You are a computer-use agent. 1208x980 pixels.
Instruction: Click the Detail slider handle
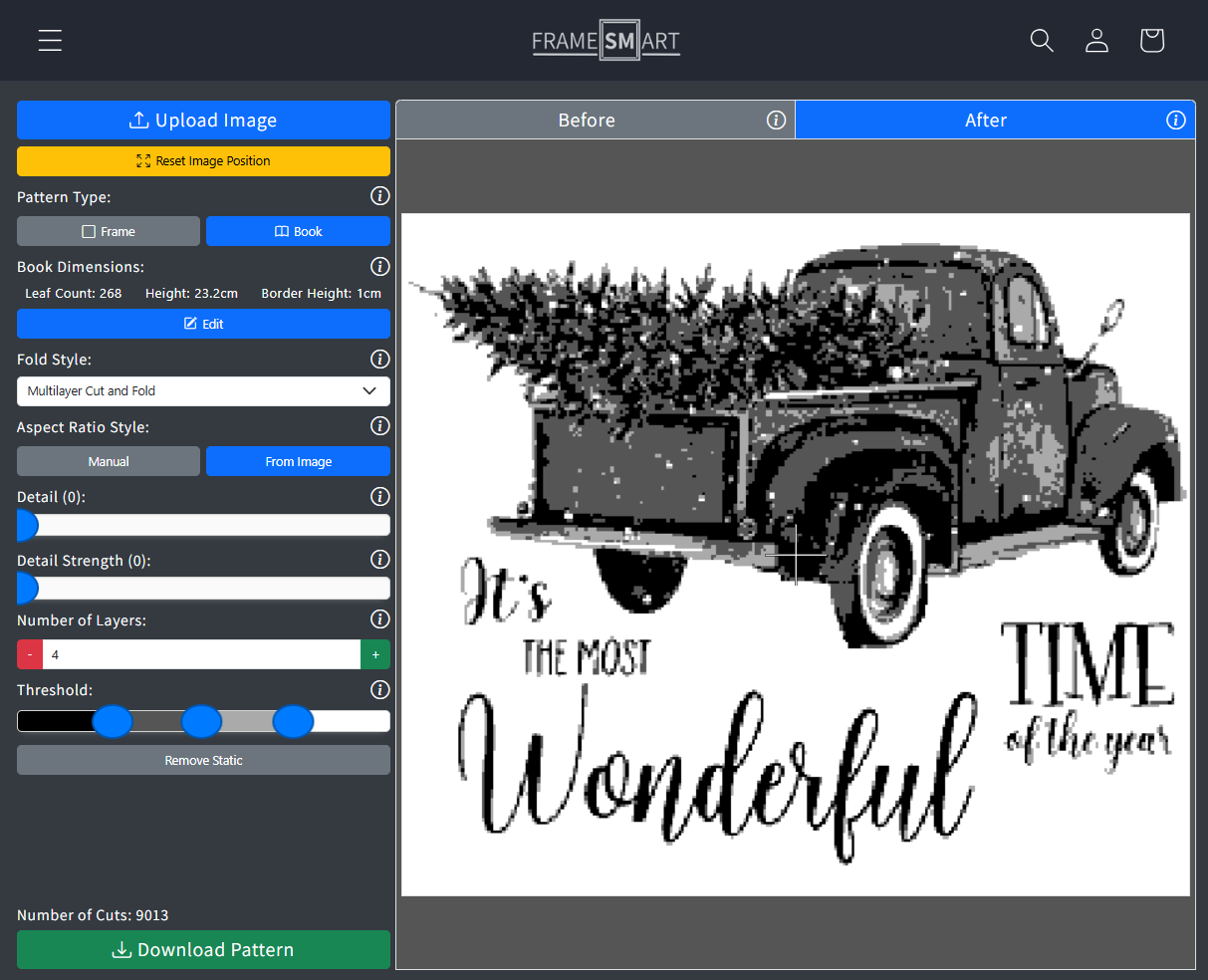[27, 525]
